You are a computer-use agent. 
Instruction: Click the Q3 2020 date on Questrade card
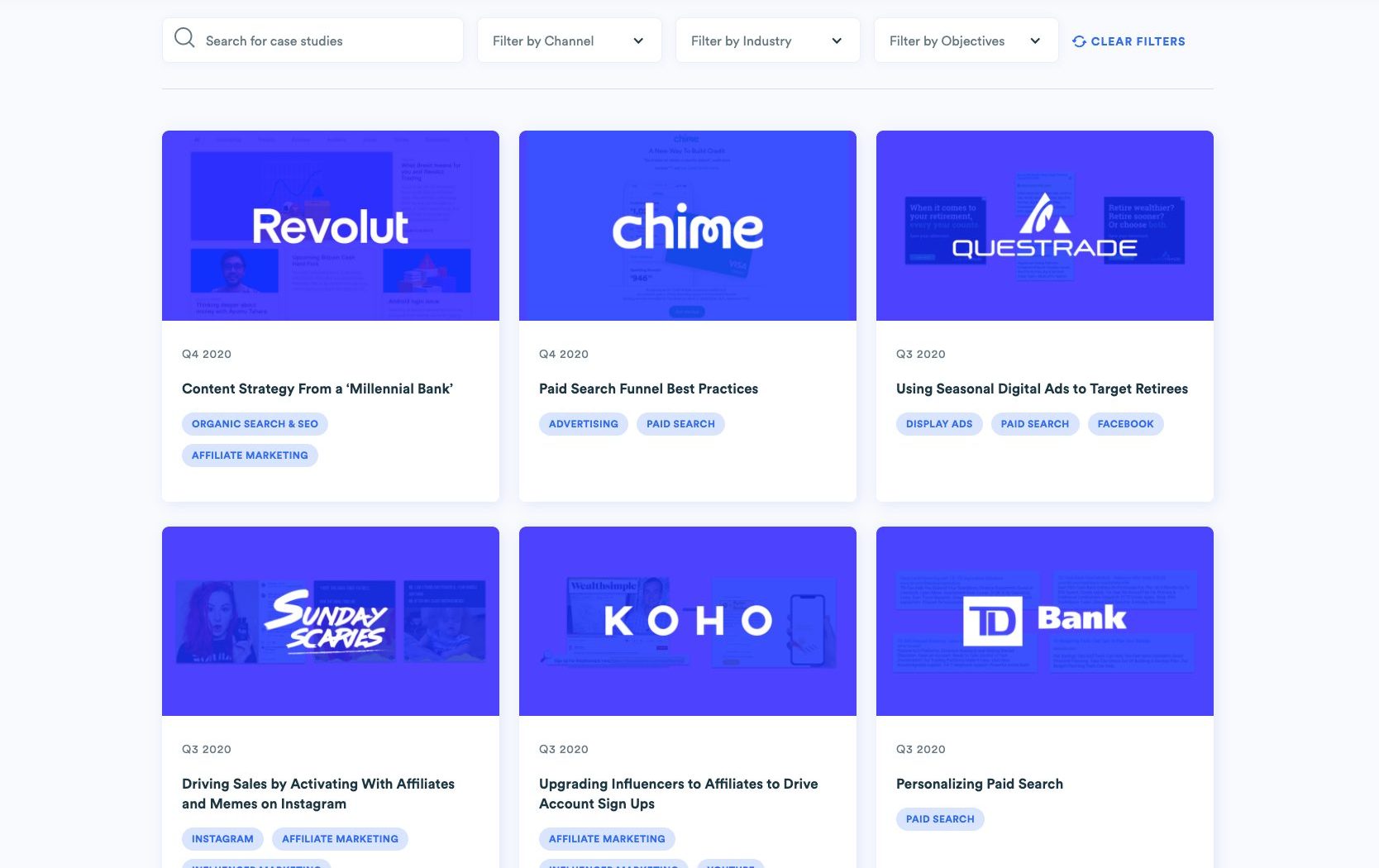click(921, 354)
